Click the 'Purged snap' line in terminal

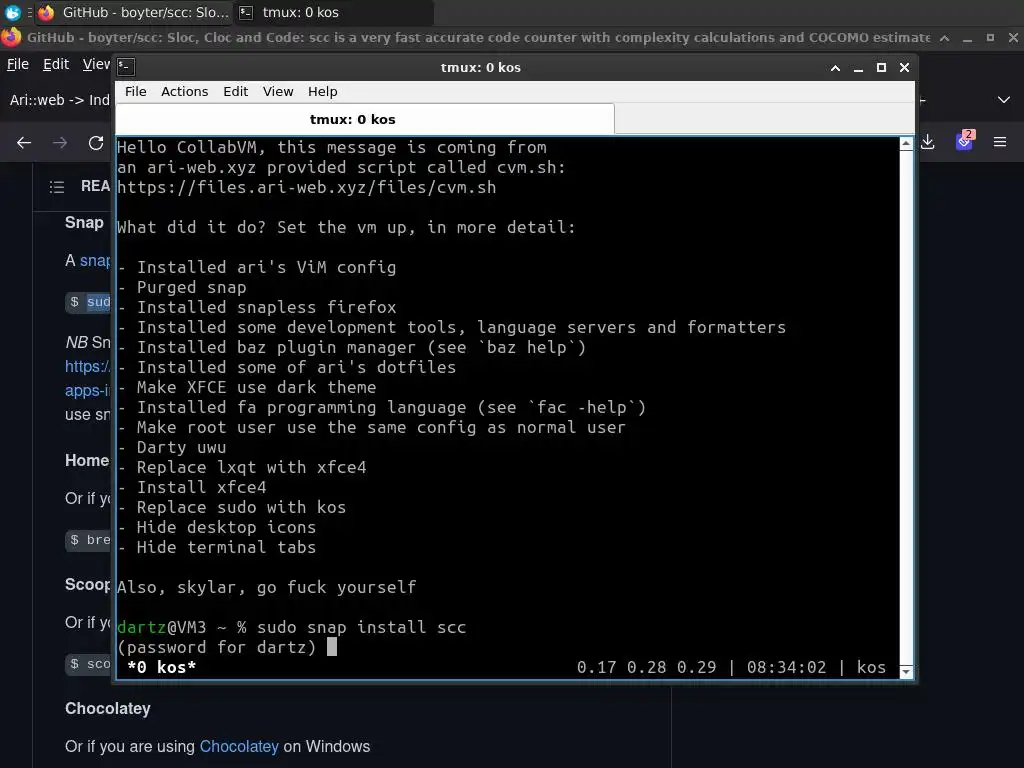pyautogui.click(x=182, y=287)
